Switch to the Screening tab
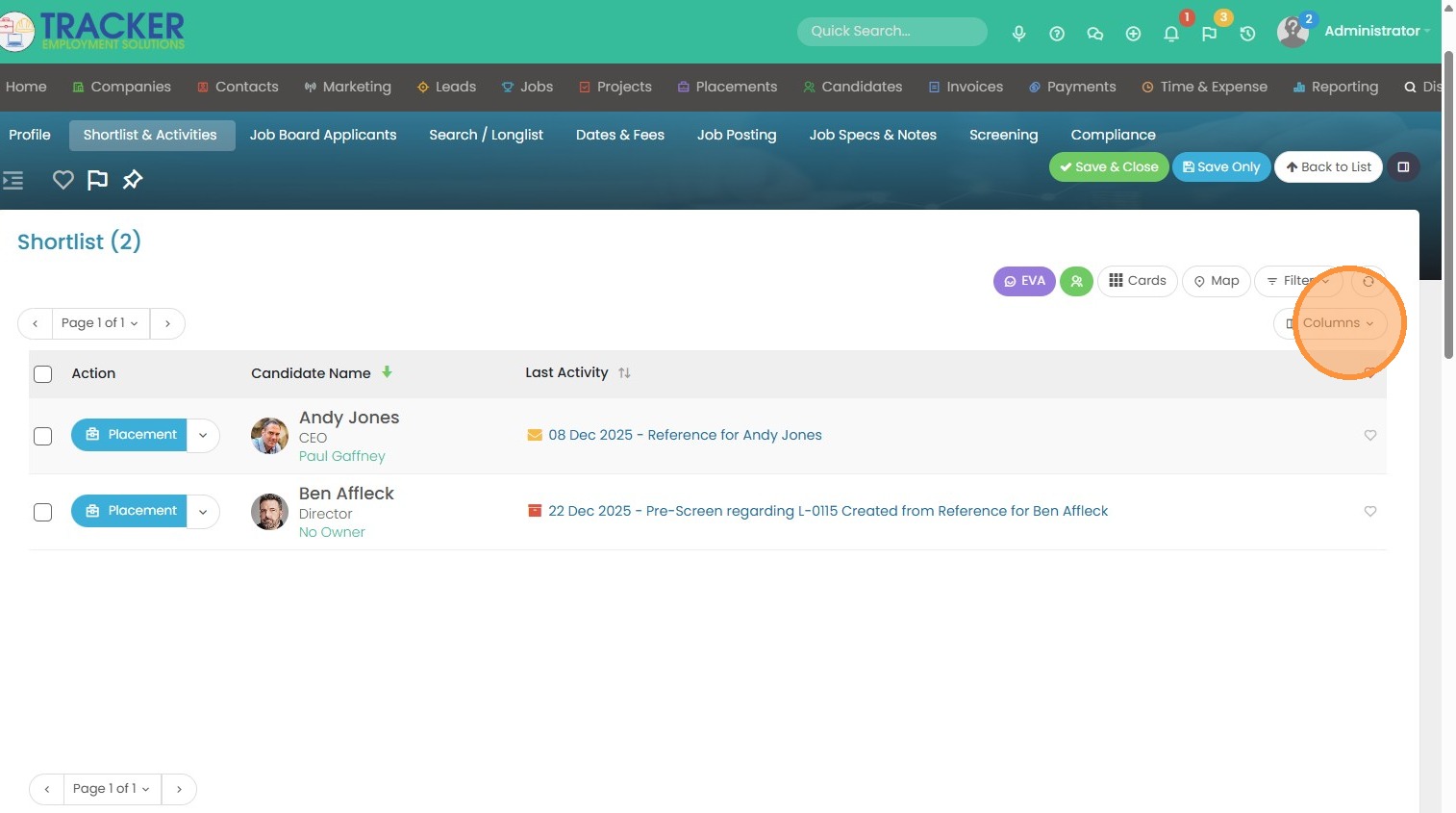 [1004, 135]
